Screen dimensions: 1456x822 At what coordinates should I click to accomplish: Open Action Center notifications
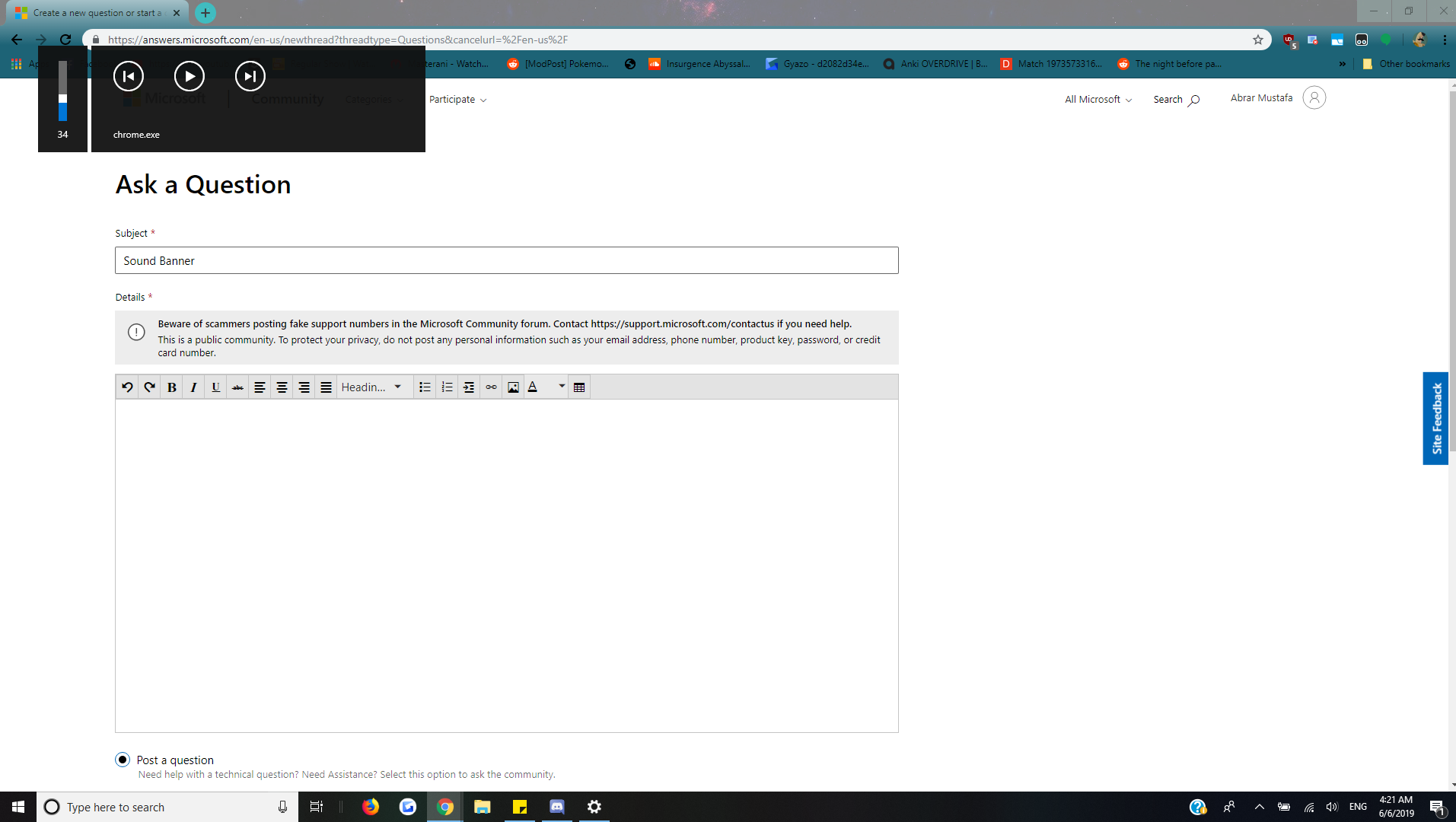(1438, 807)
